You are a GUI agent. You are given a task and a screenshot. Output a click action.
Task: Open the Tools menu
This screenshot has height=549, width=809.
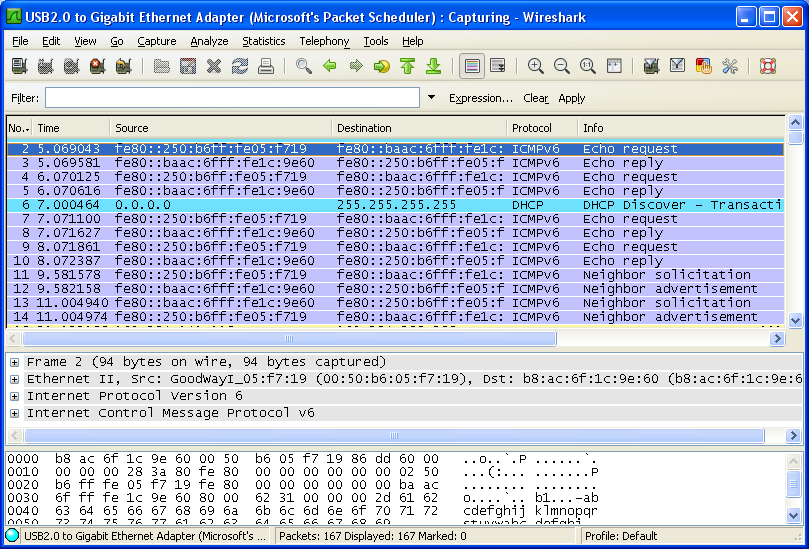[x=376, y=41]
